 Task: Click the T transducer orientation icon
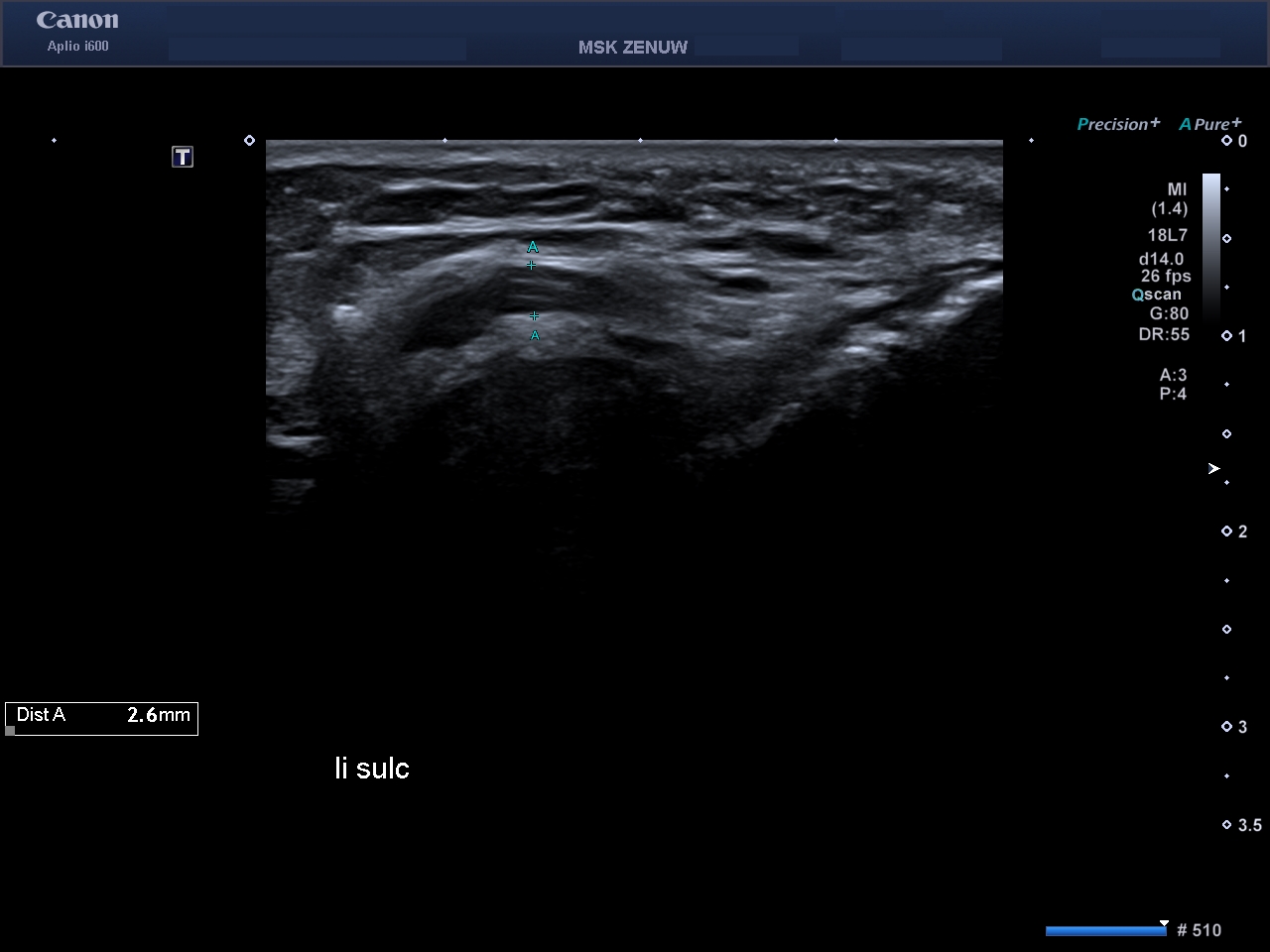[183, 157]
